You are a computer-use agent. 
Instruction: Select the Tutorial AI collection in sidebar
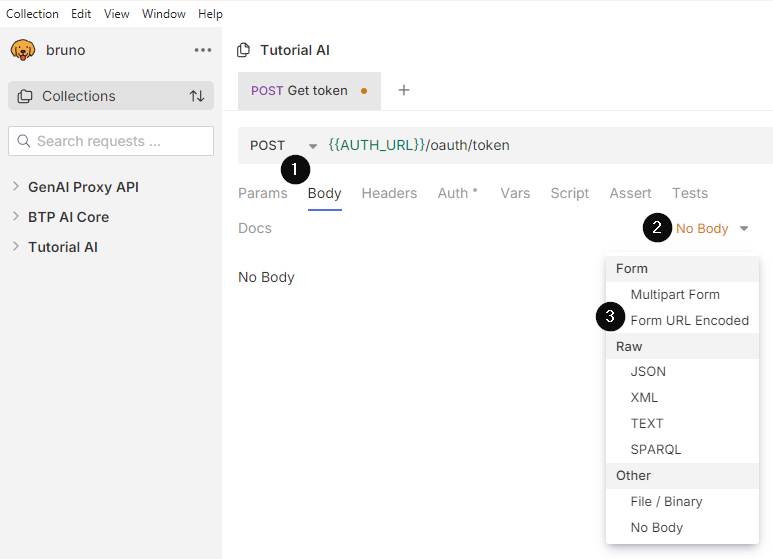pos(63,247)
